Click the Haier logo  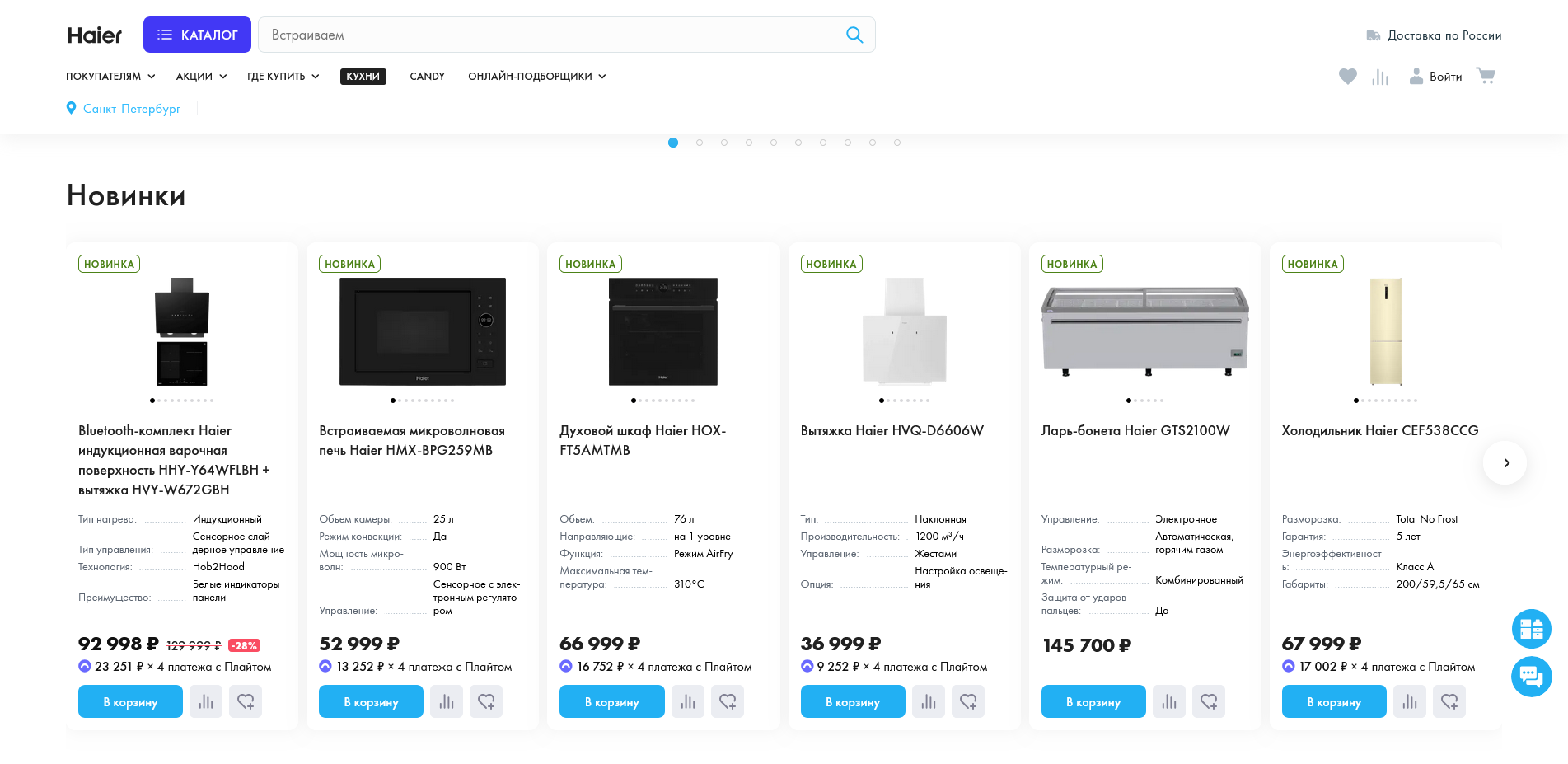pos(95,35)
